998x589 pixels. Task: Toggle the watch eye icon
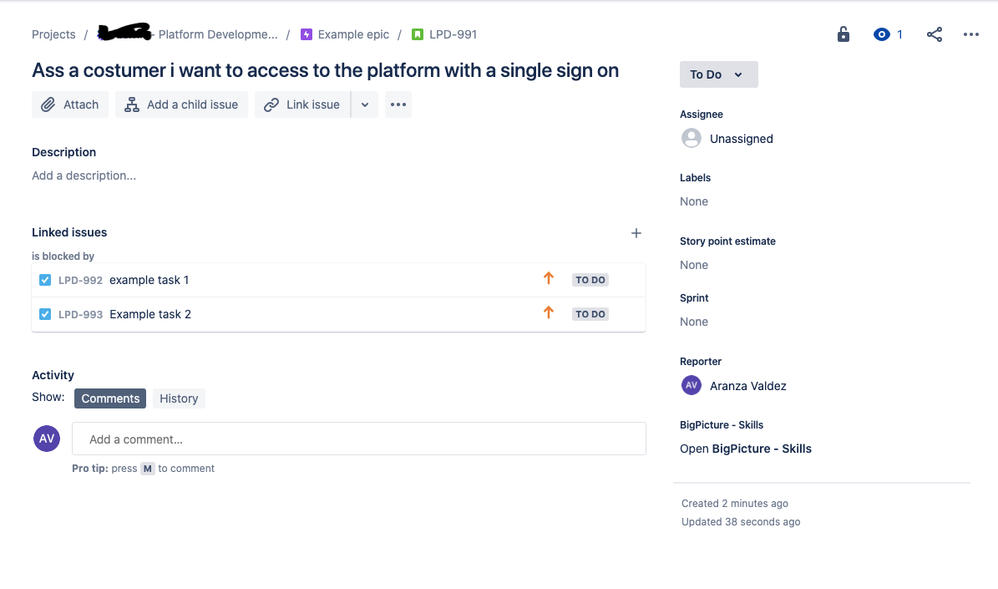pos(882,34)
